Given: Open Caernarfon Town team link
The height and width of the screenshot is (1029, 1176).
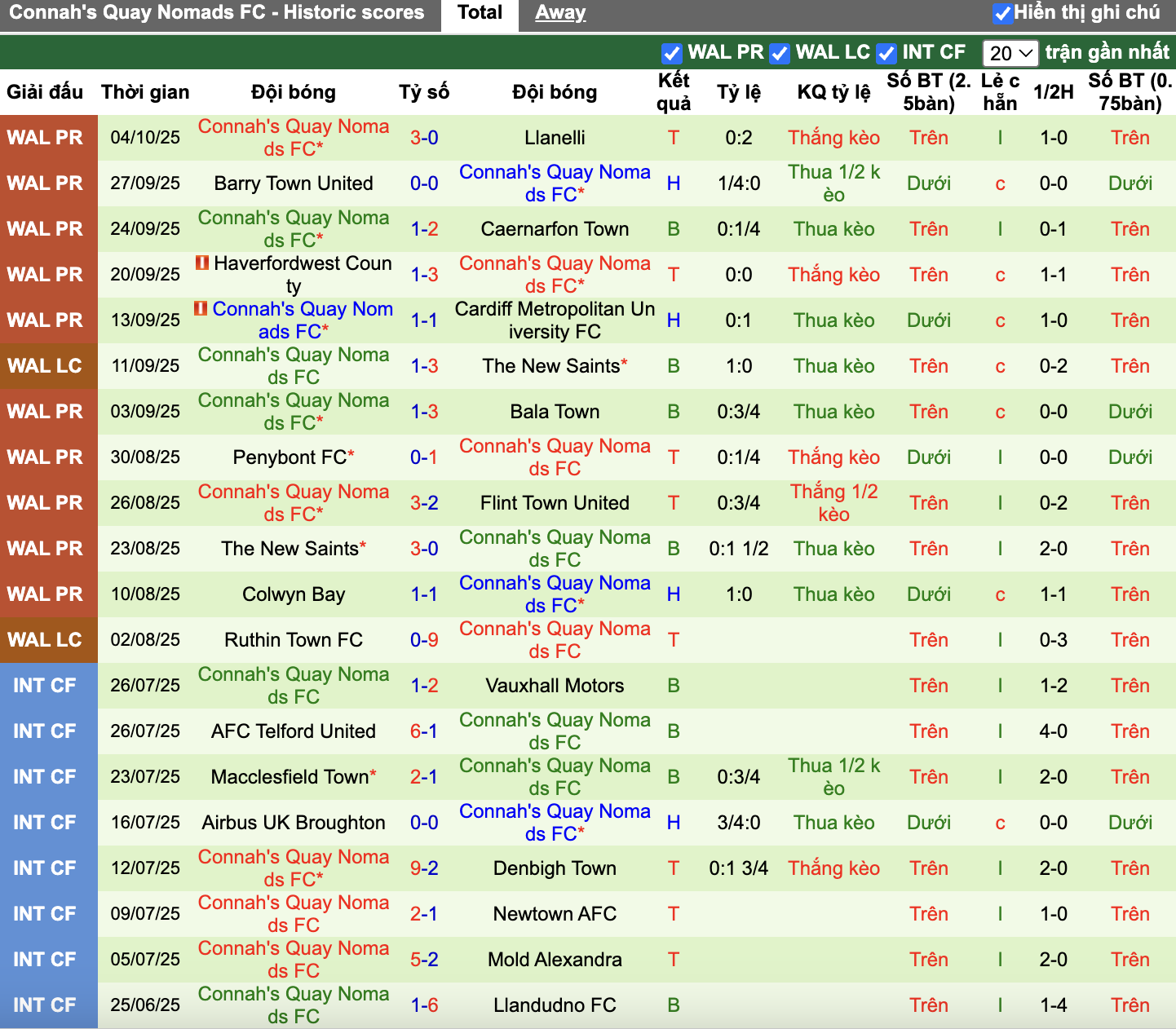Looking at the screenshot, I should click(555, 229).
